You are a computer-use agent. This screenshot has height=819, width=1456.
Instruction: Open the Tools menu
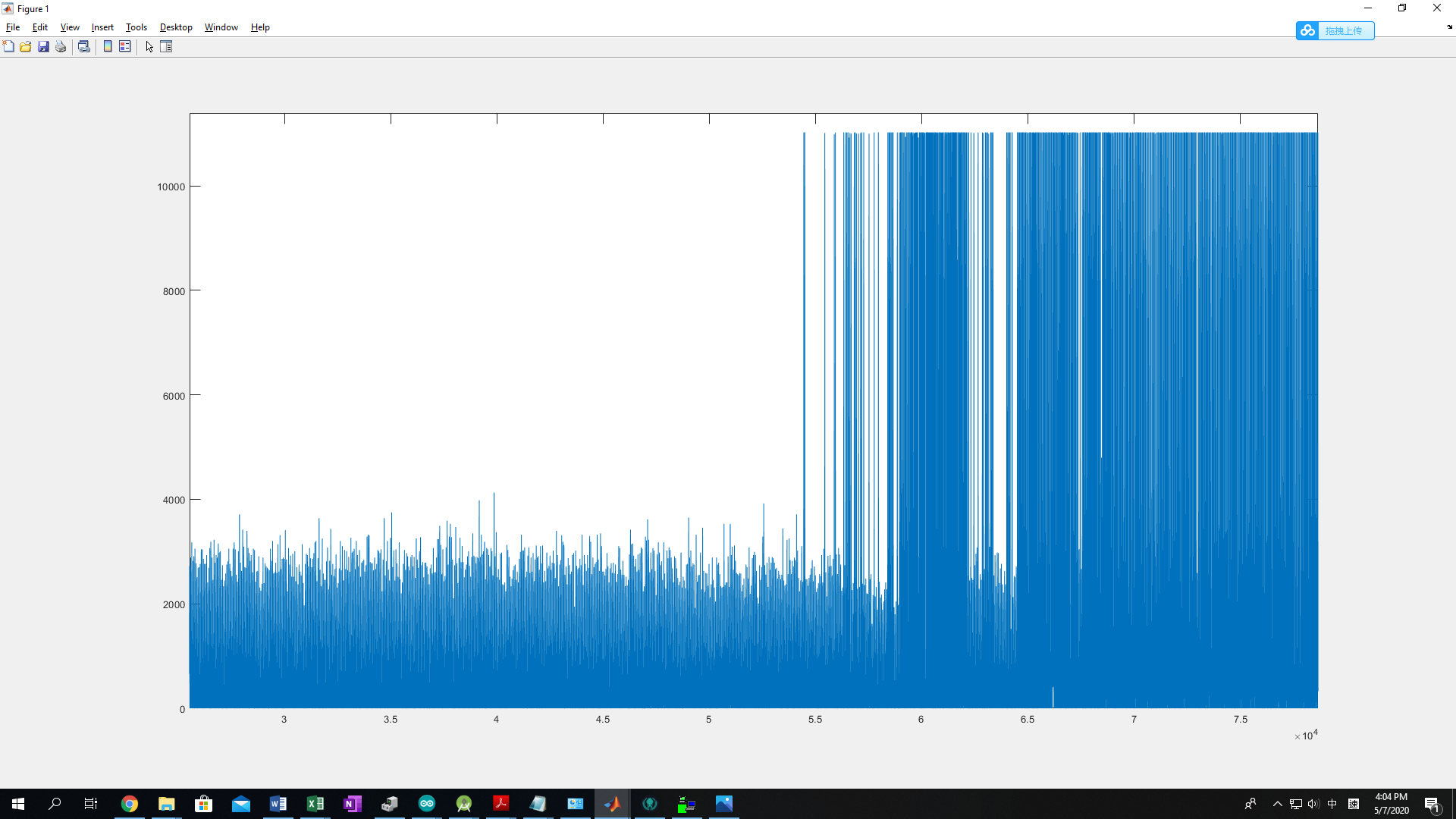[x=136, y=27]
